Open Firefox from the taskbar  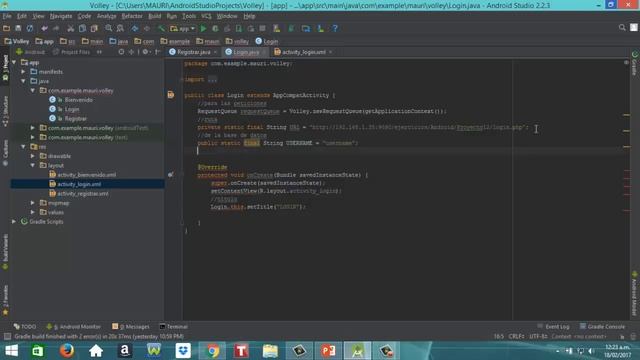(67, 351)
